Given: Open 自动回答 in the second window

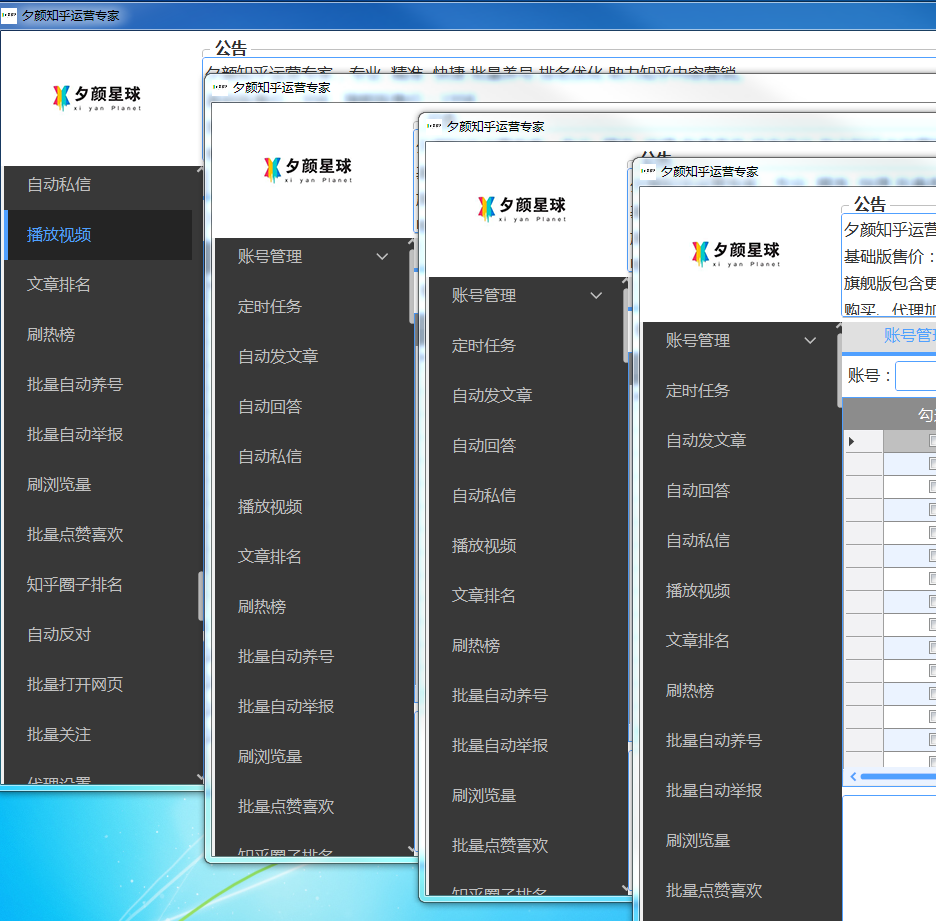Looking at the screenshot, I should pyautogui.click(x=270, y=406).
